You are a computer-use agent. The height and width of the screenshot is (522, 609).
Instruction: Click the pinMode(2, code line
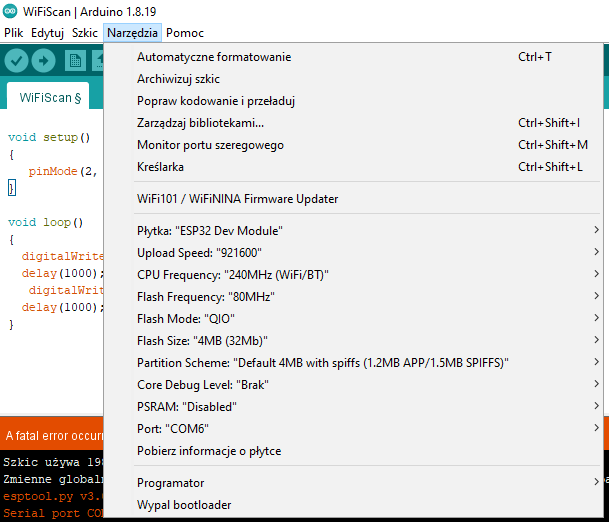63,171
